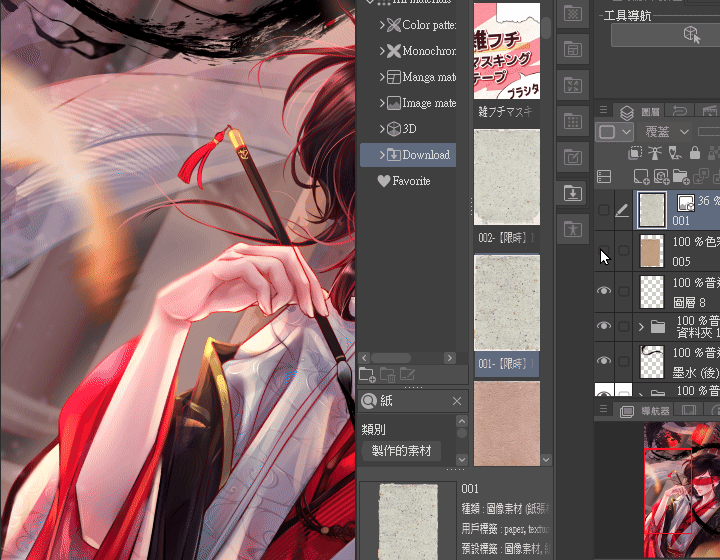The width and height of the screenshot is (720, 560).
Task: Select the 雑プチマスキングテープ material thumbnail
Action: coord(507,50)
